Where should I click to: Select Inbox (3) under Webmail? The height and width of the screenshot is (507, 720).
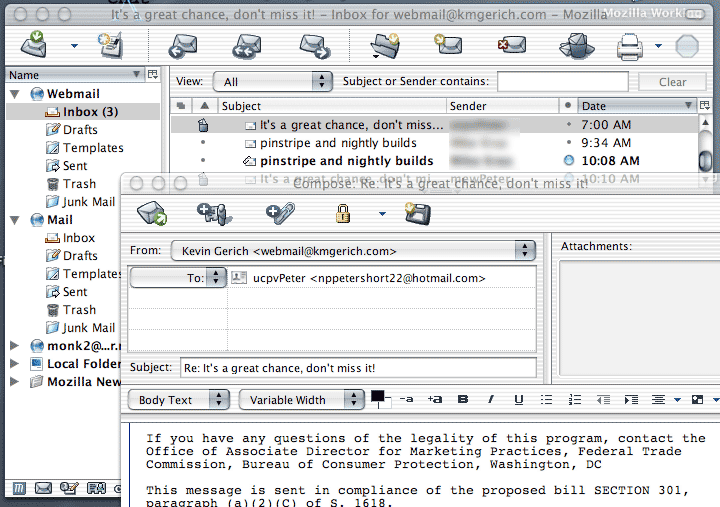pyautogui.click(x=83, y=112)
